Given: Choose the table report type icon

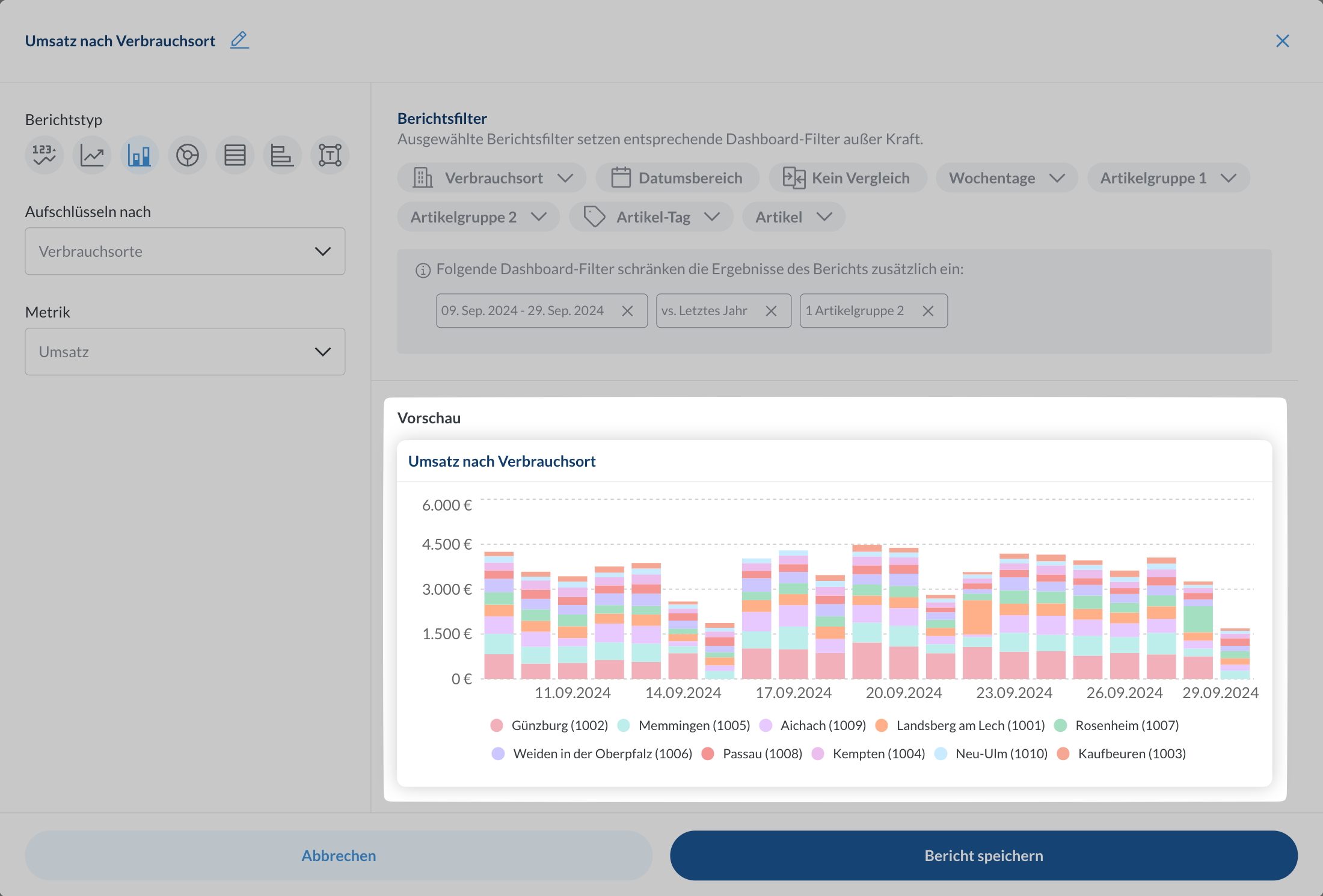Looking at the screenshot, I should click(x=235, y=155).
